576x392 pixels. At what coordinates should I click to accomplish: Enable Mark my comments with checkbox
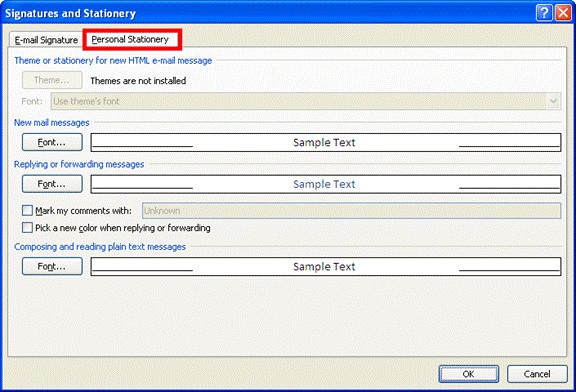pos(27,211)
